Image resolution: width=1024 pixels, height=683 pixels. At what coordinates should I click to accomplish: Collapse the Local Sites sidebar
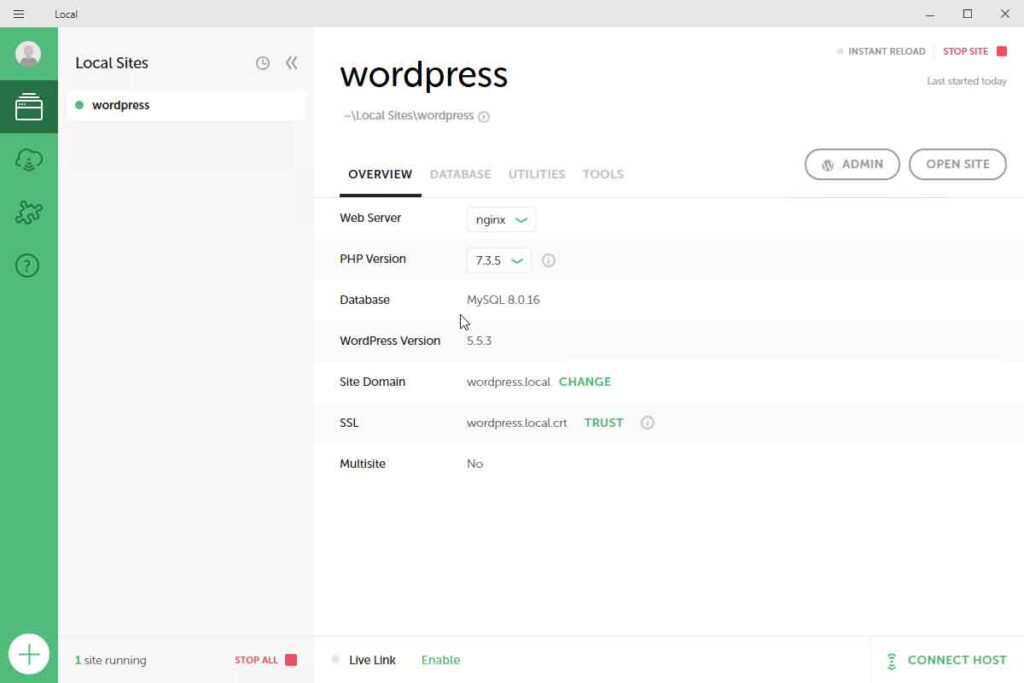coord(291,63)
